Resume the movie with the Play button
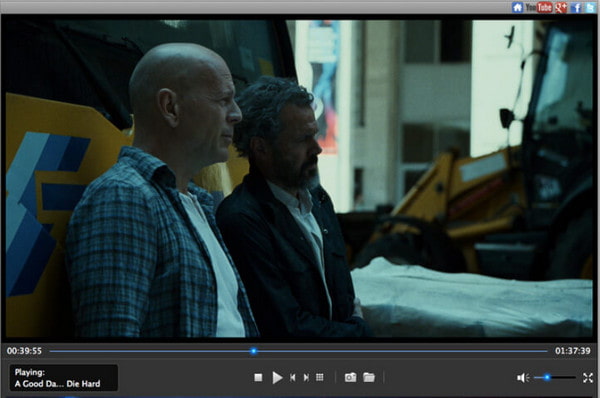Screen dimensions: 600x398 [x=277, y=378]
